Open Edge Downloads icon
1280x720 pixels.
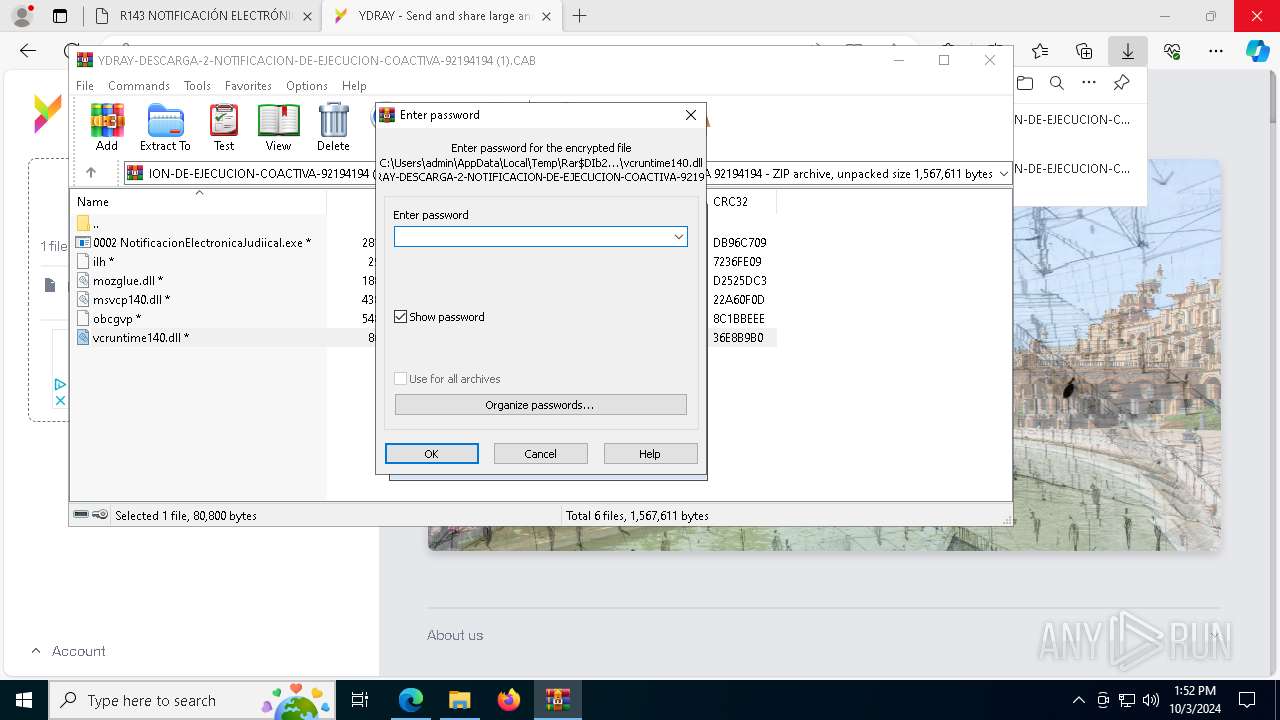click(1128, 51)
